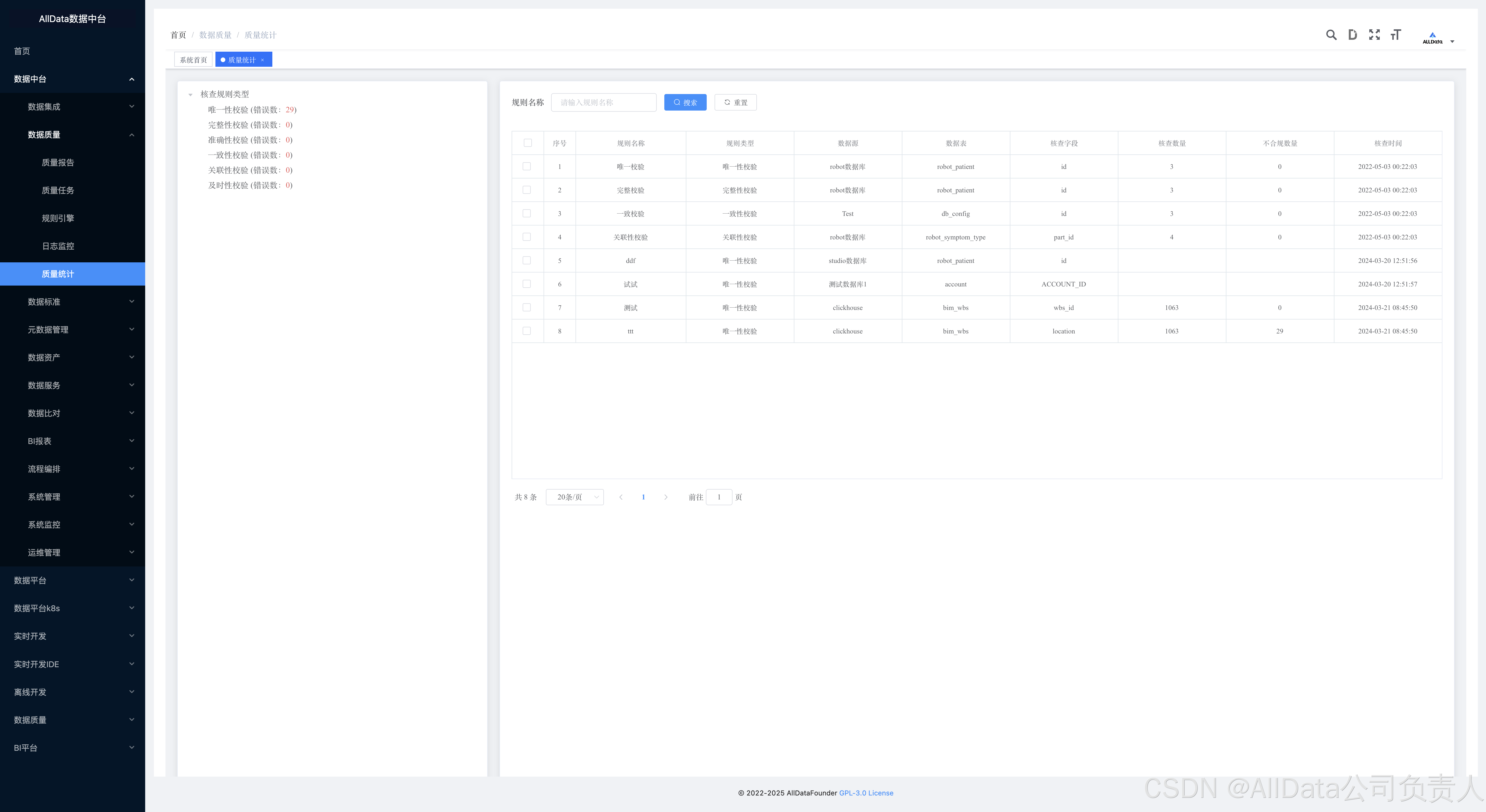Check the checkbox for row 8 ttt
This screenshot has width=1486, height=812.
click(x=526, y=331)
